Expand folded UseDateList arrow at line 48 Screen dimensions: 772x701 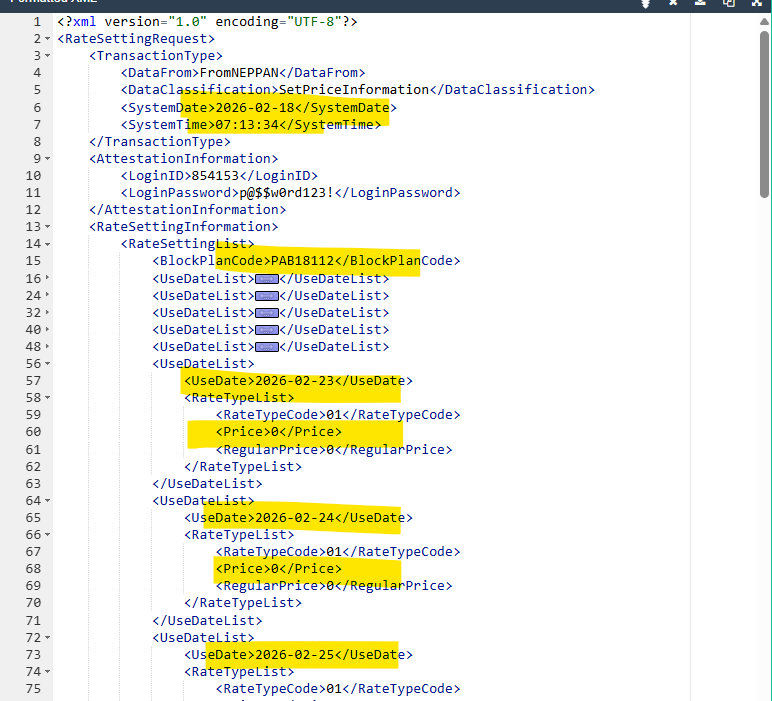coord(47,347)
